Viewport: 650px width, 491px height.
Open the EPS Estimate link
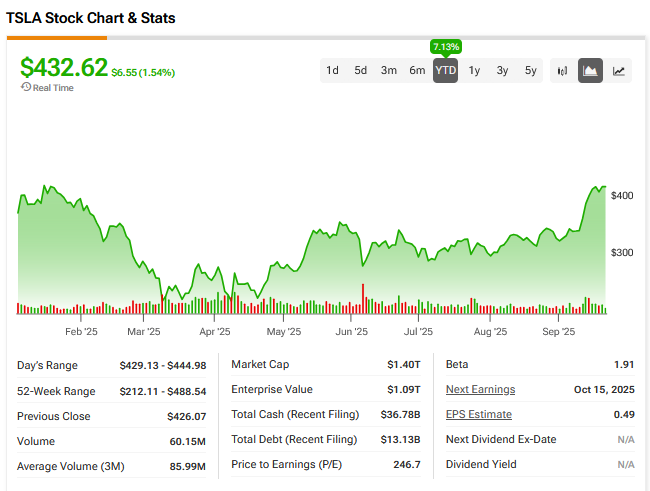[479, 414]
